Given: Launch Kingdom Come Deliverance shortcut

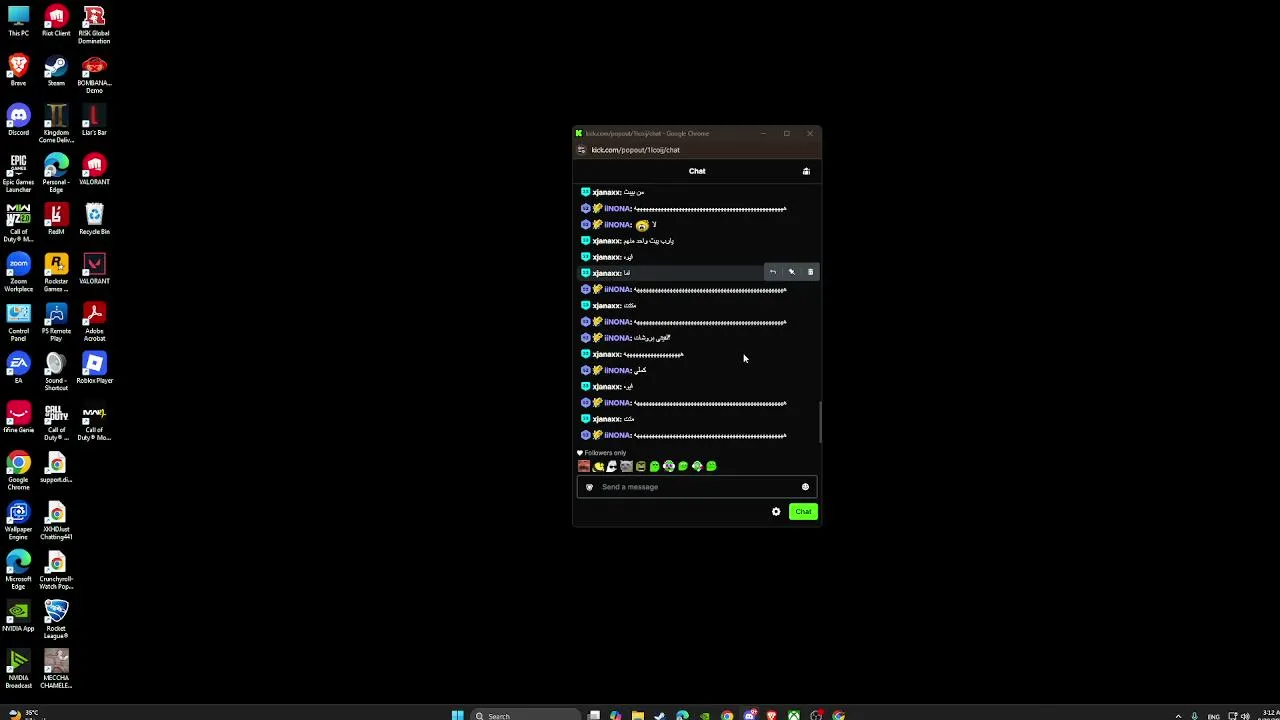Looking at the screenshot, I should pos(56,124).
